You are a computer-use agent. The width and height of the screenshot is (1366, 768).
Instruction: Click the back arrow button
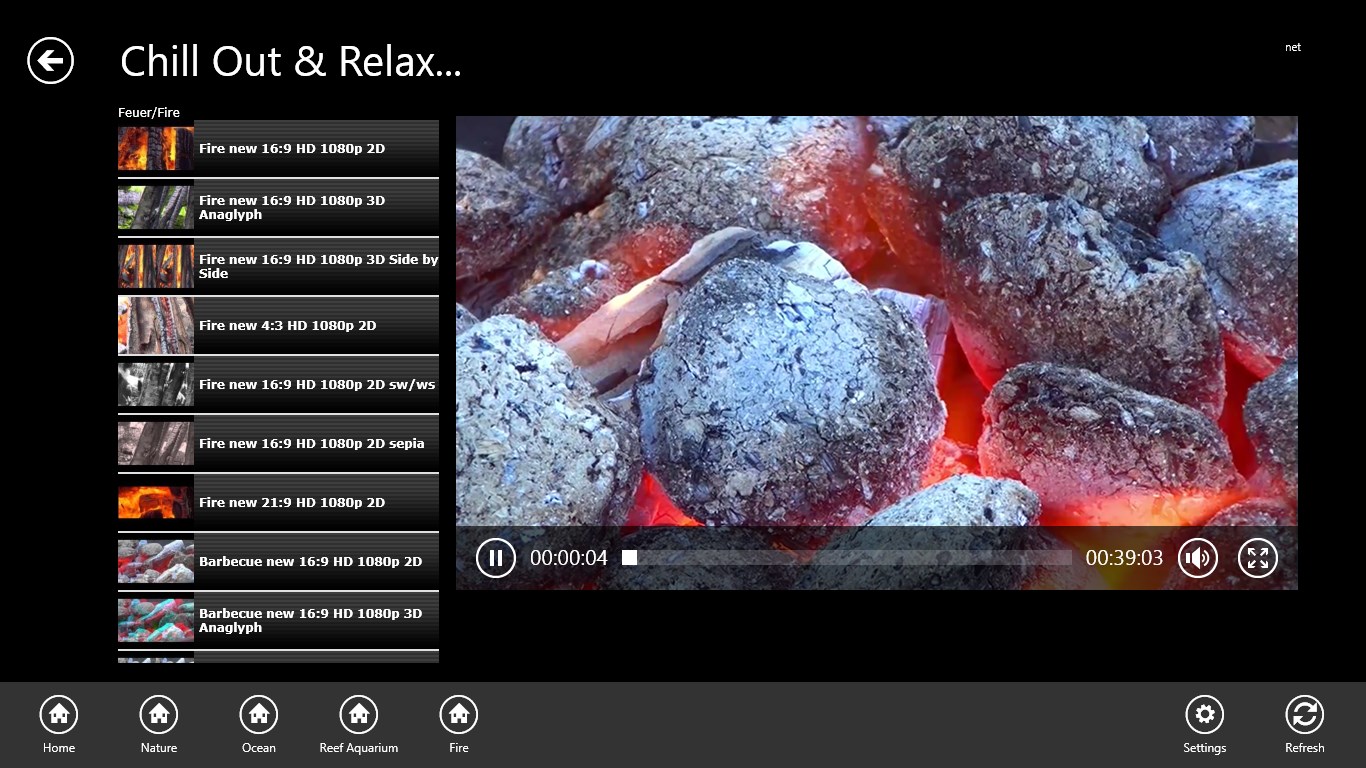click(x=50, y=61)
